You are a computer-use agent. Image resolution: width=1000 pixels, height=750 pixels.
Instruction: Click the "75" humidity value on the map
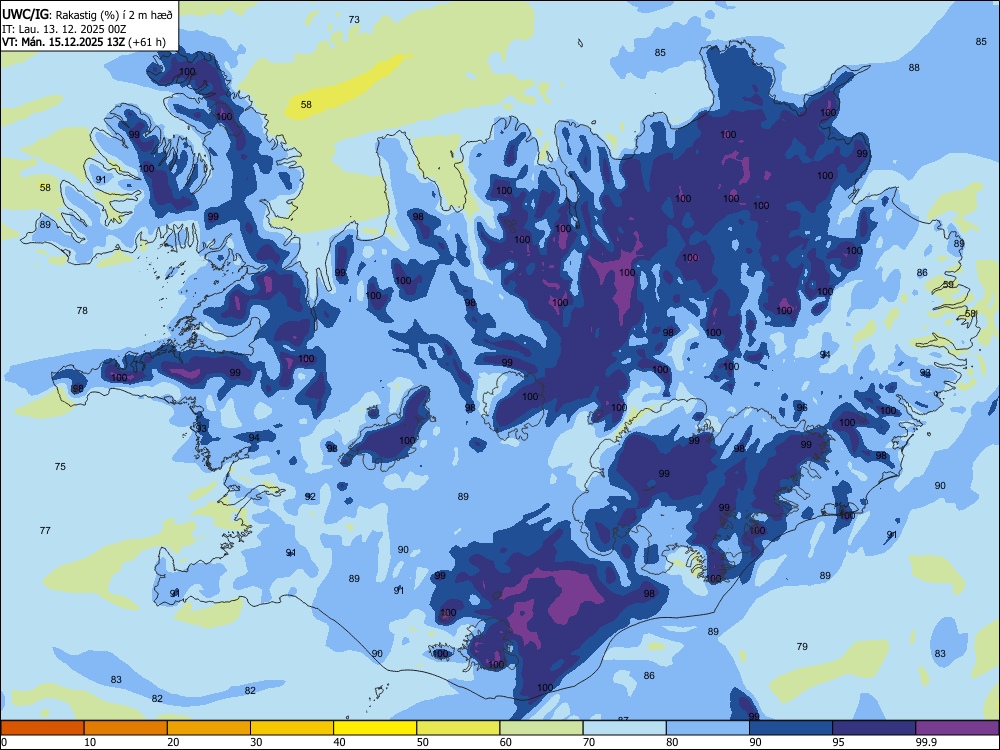[60, 466]
